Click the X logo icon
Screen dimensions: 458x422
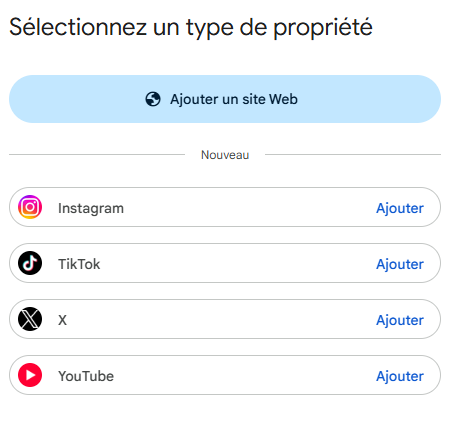[x=30, y=319]
